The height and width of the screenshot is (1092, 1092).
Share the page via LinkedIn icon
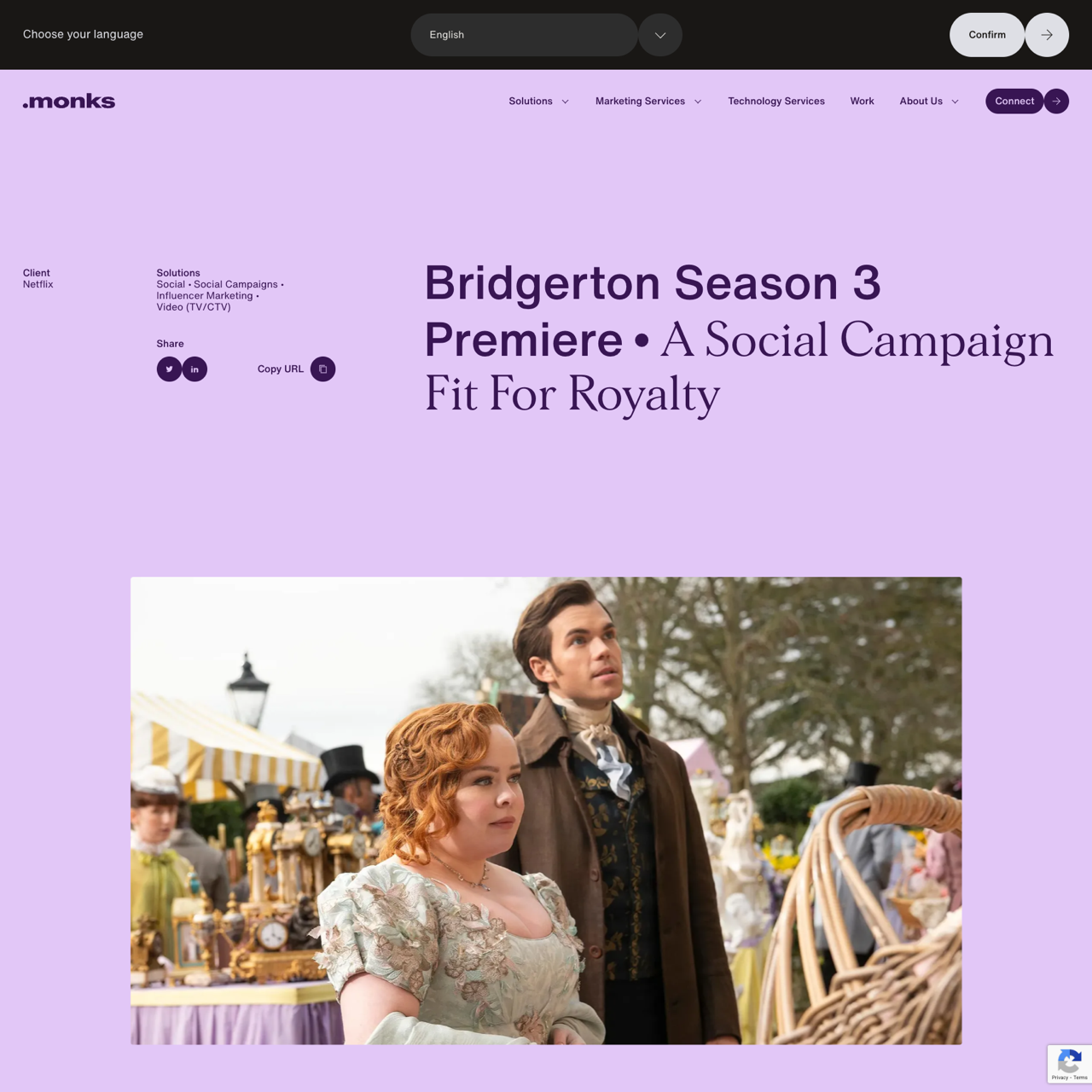(195, 369)
